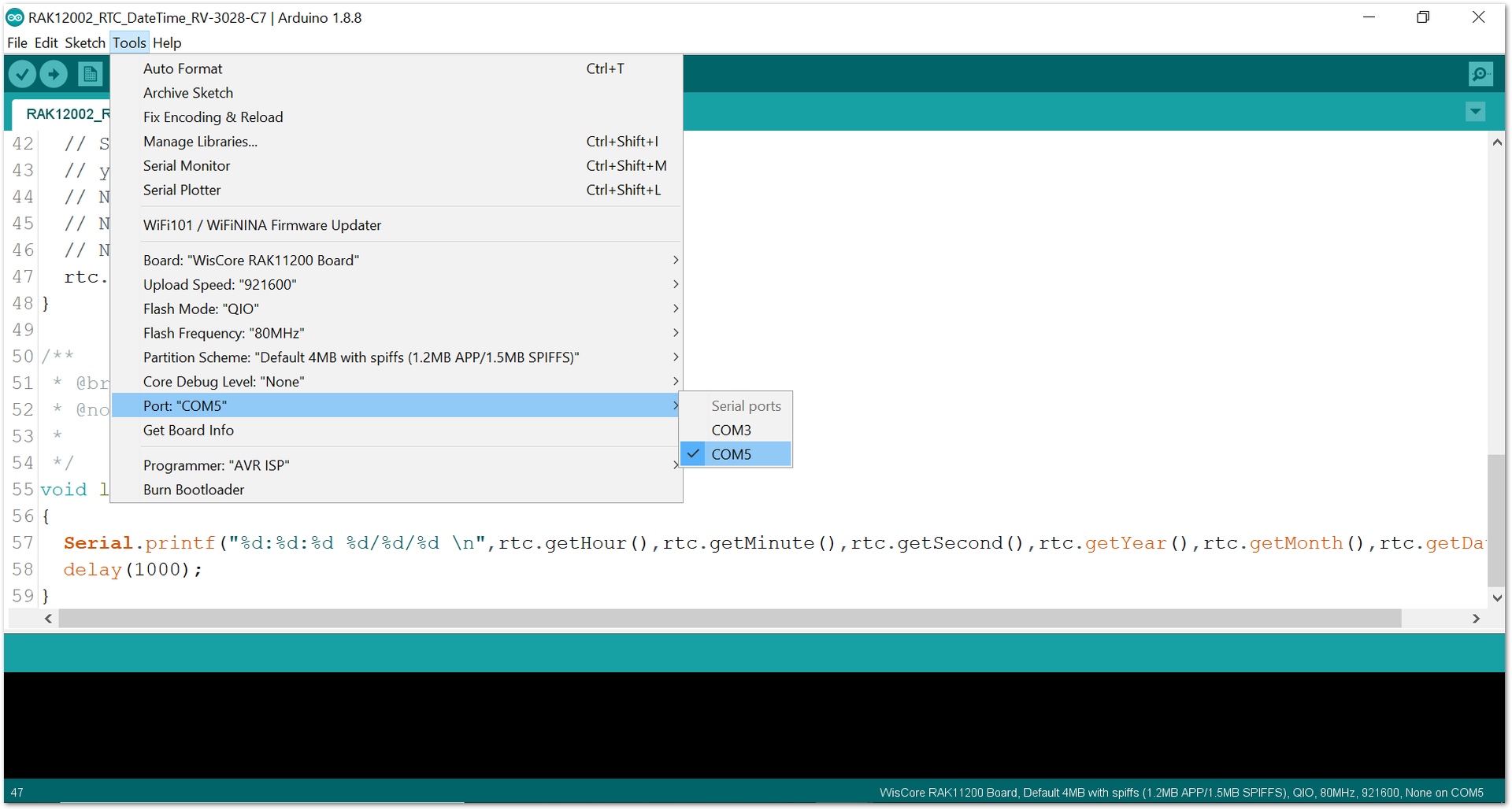
Task: Choose Archive Sketch
Action: click(x=396, y=93)
